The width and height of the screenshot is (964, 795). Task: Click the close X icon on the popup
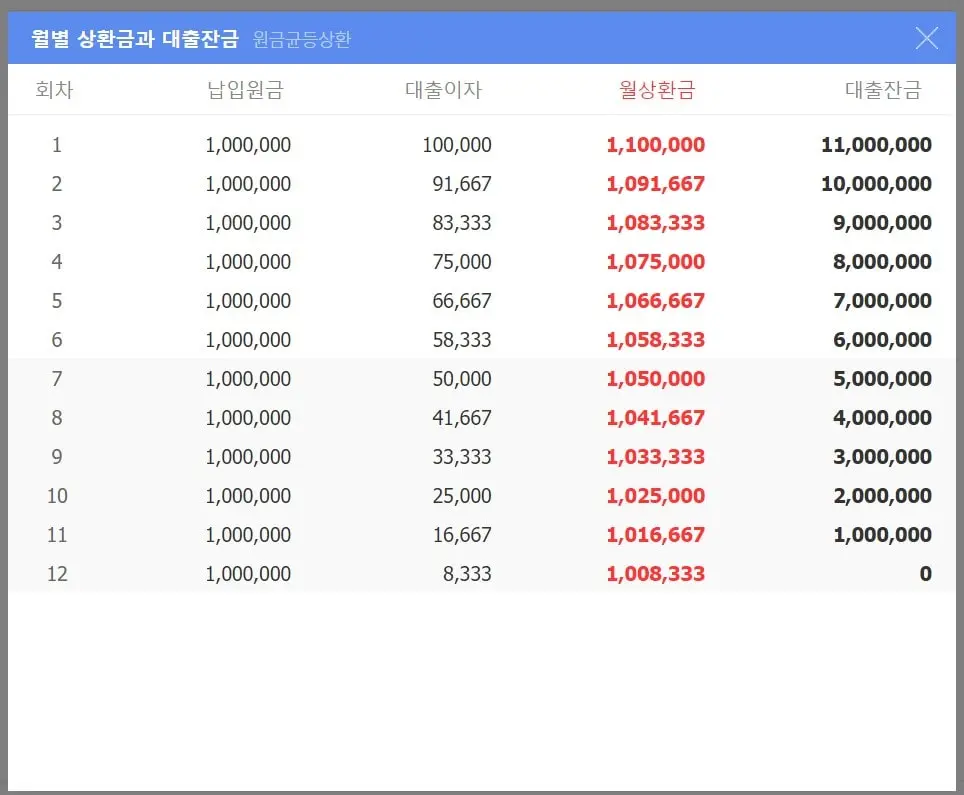click(x=927, y=37)
